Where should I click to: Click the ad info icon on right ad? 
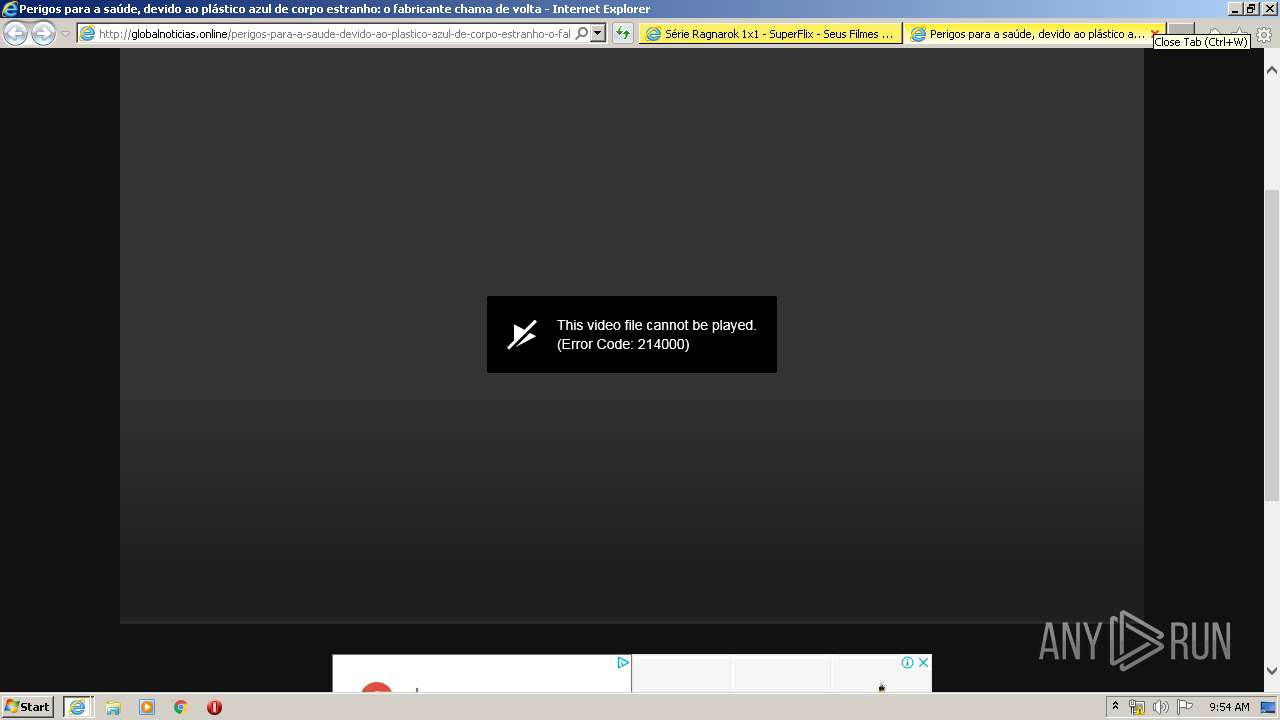(x=907, y=662)
